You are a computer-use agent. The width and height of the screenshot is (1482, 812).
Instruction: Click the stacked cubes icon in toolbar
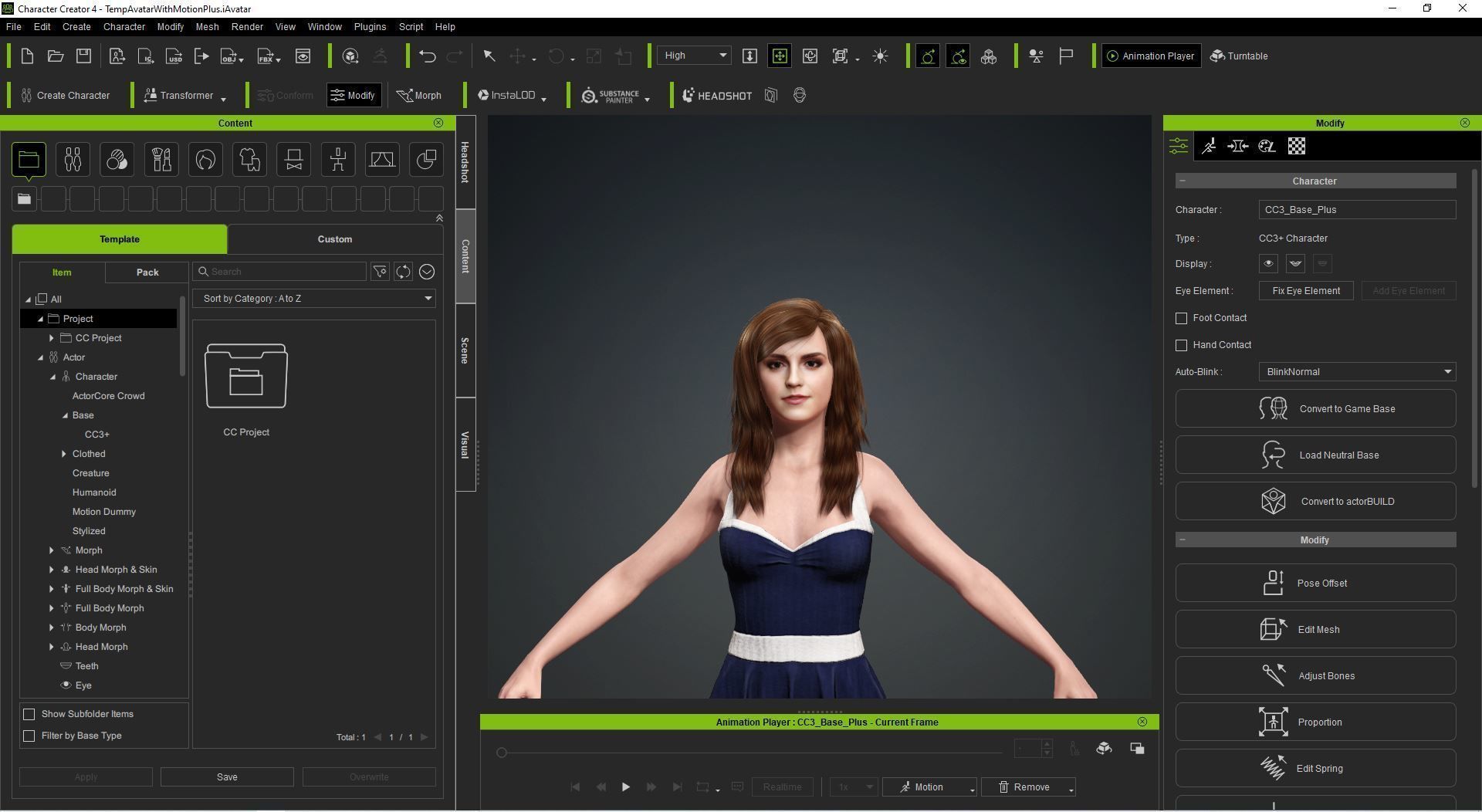tap(989, 56)
